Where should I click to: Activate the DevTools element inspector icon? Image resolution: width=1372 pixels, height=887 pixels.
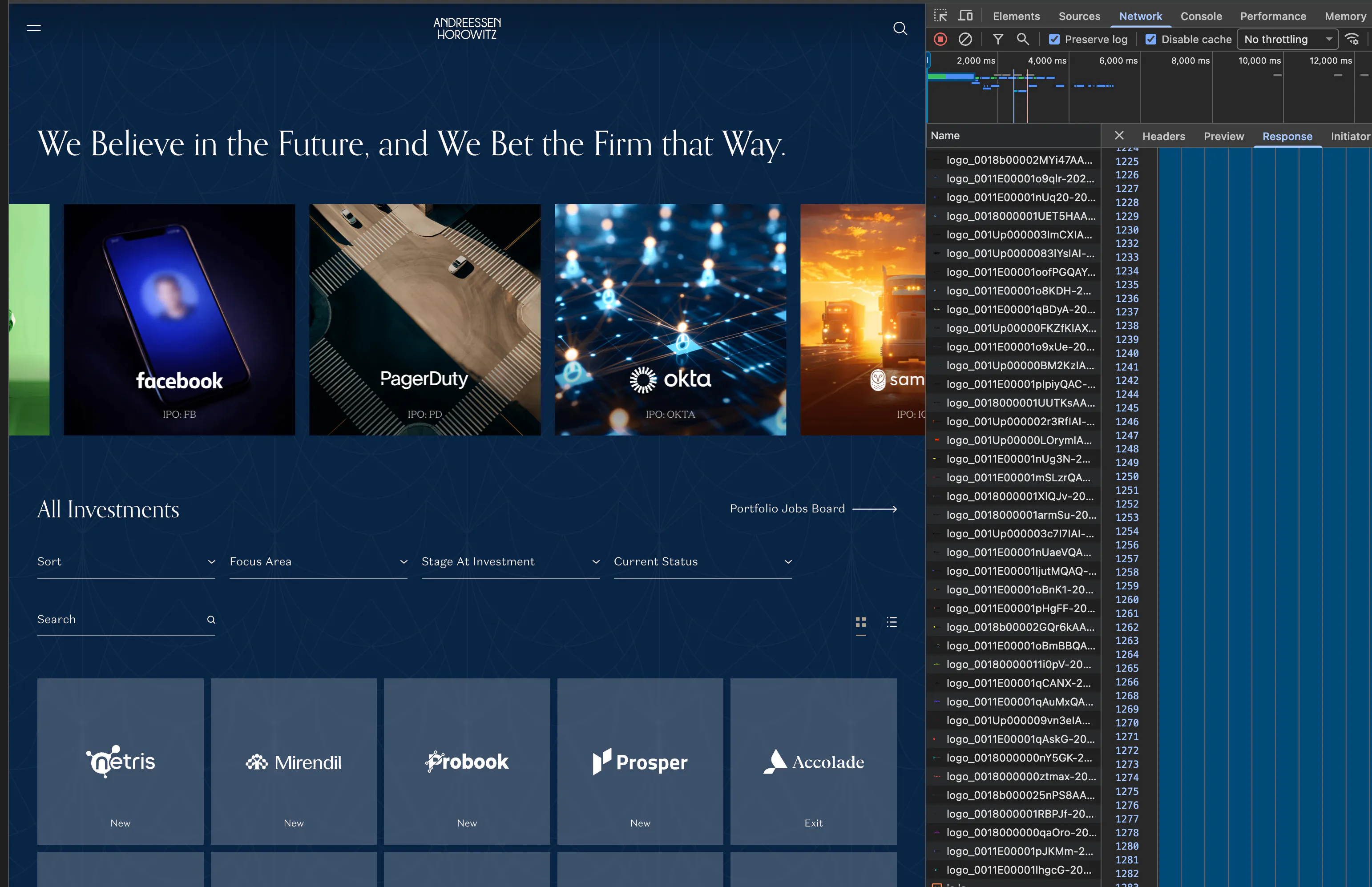point(940,16)
